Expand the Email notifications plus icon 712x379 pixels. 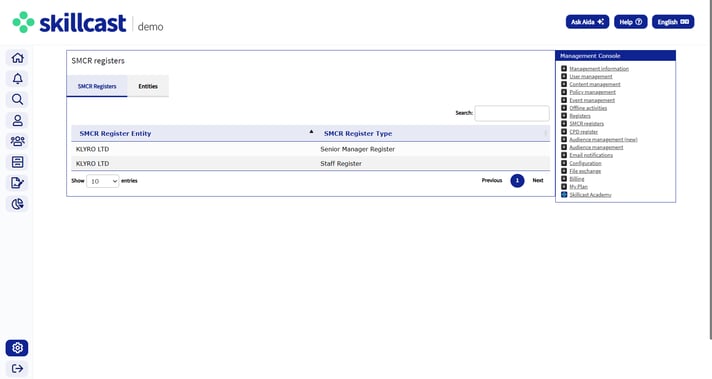(x=564, y=155)
